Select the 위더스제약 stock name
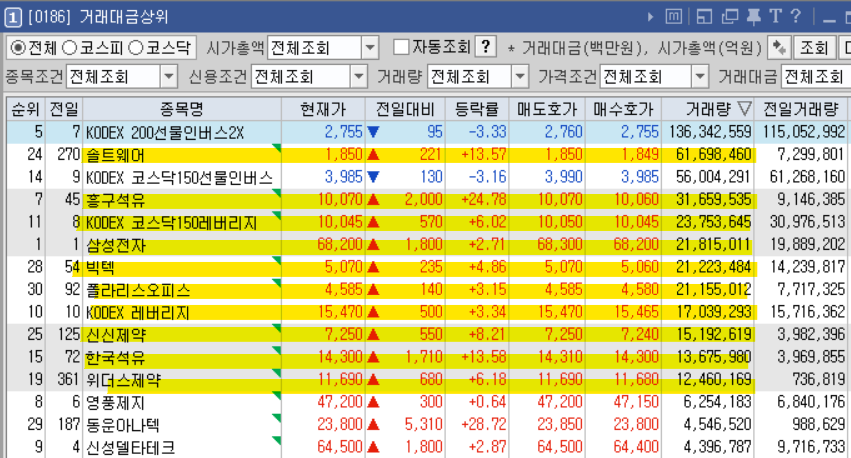 [123, 380]
